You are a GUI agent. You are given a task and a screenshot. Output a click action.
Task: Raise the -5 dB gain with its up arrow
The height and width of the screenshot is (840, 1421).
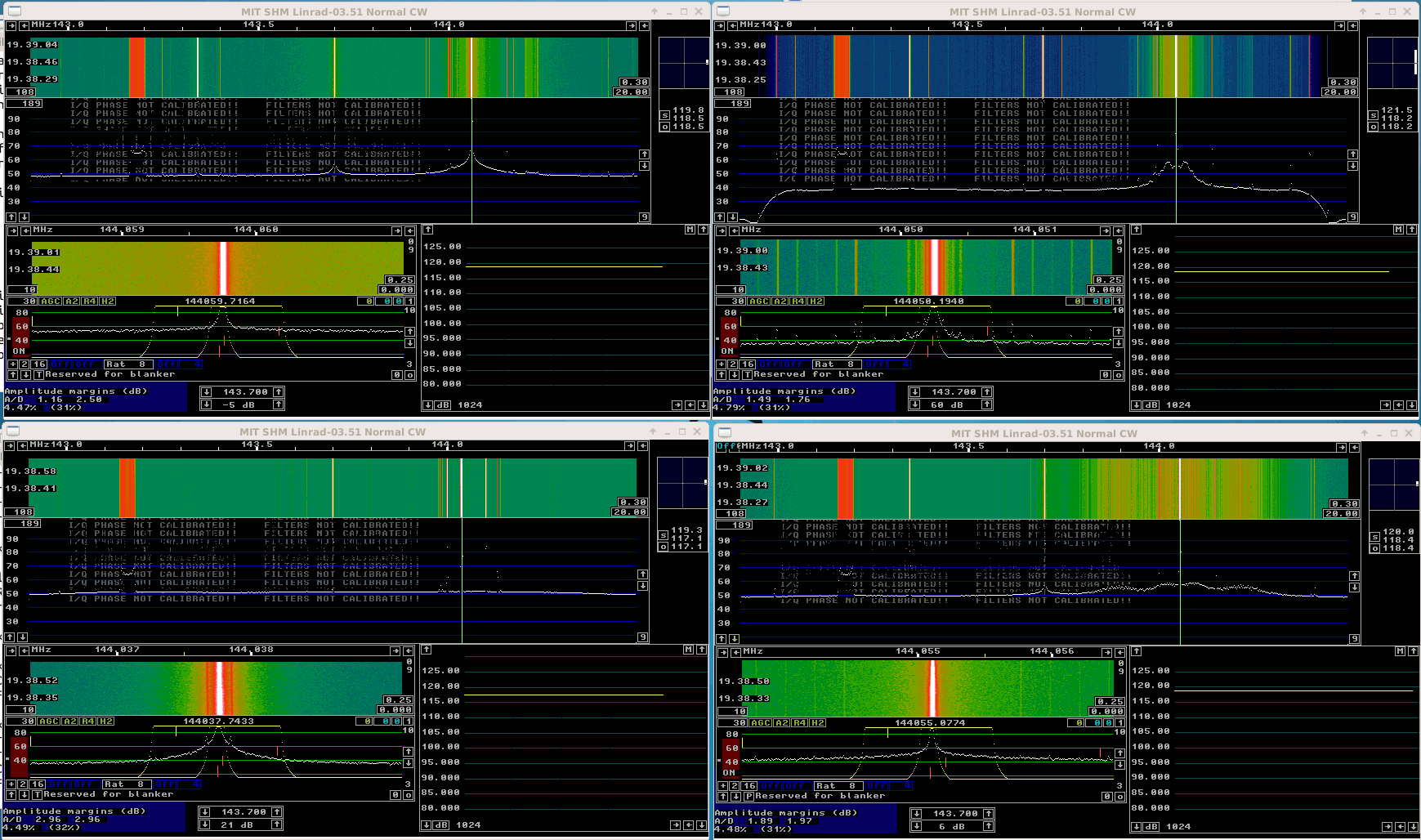[279, 404]
